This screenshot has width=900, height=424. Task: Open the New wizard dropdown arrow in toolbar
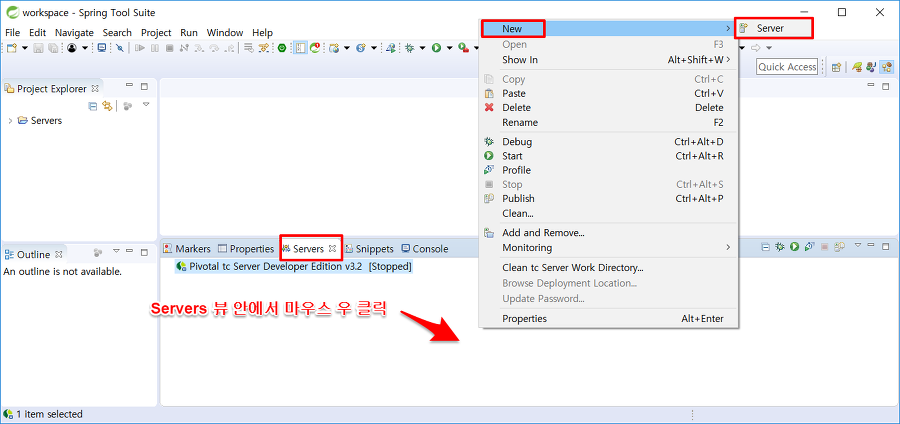click(25, 48)
